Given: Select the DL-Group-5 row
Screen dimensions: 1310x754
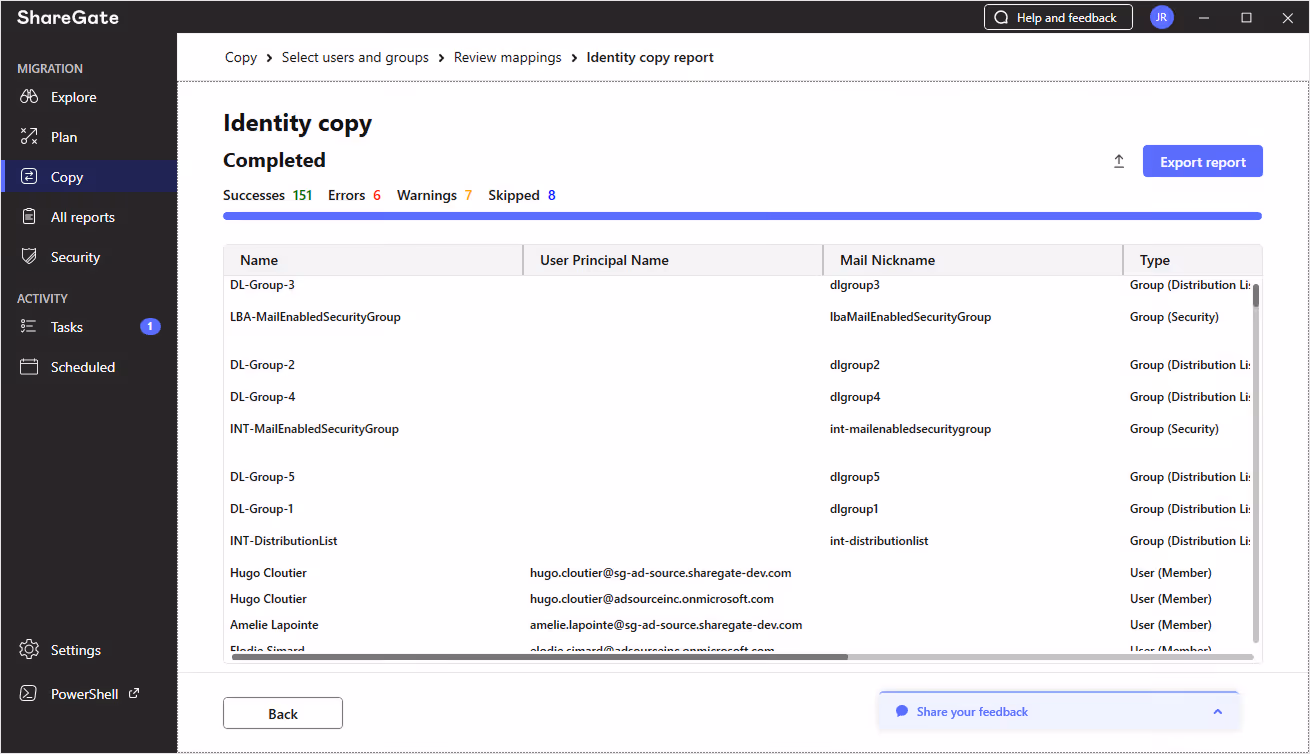Looking at the screenshot, I should pos(738,477).
